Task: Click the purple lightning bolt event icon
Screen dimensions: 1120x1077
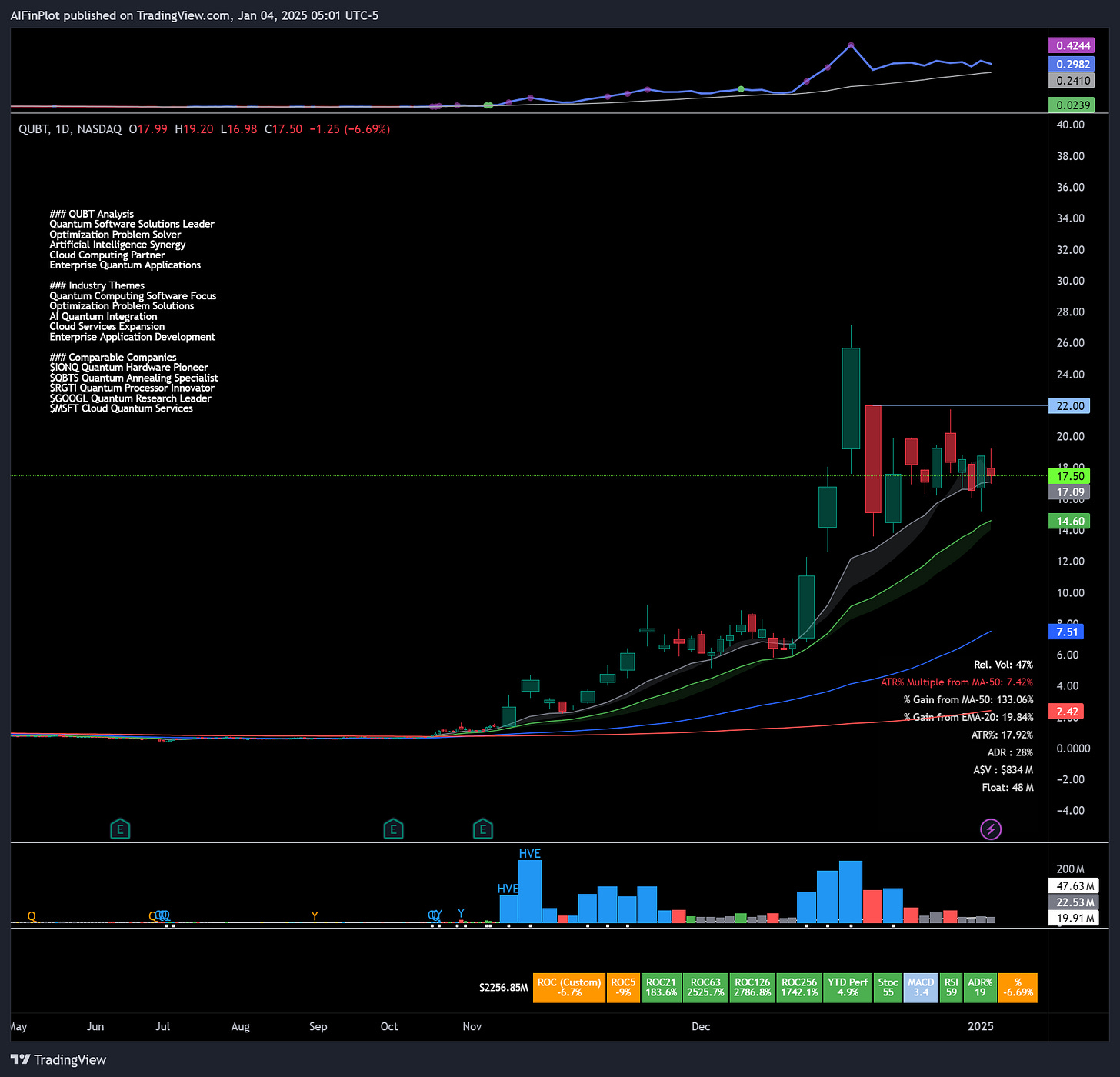Action: tap(991, 829)
